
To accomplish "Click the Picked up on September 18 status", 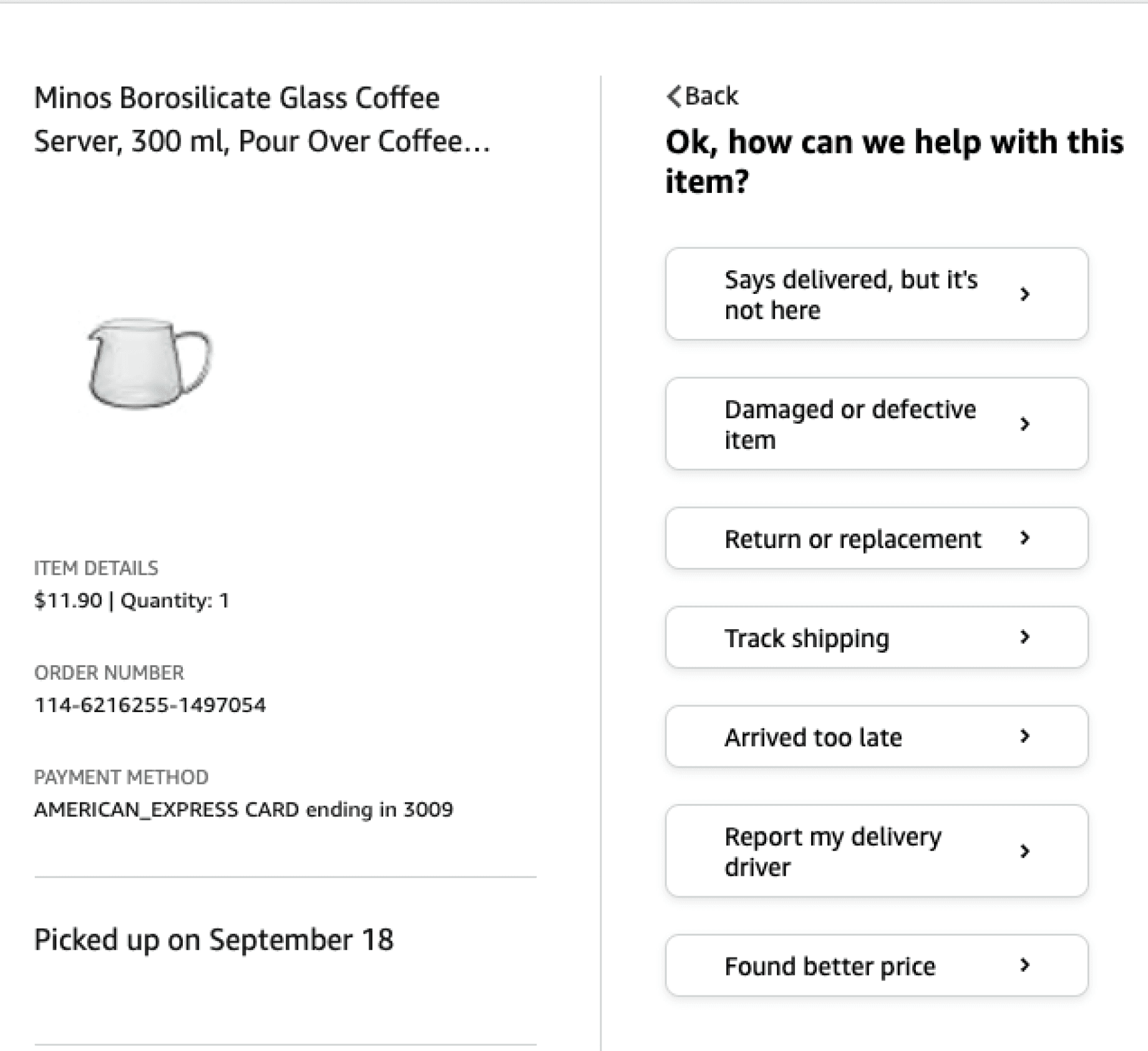I will [214, 940].
